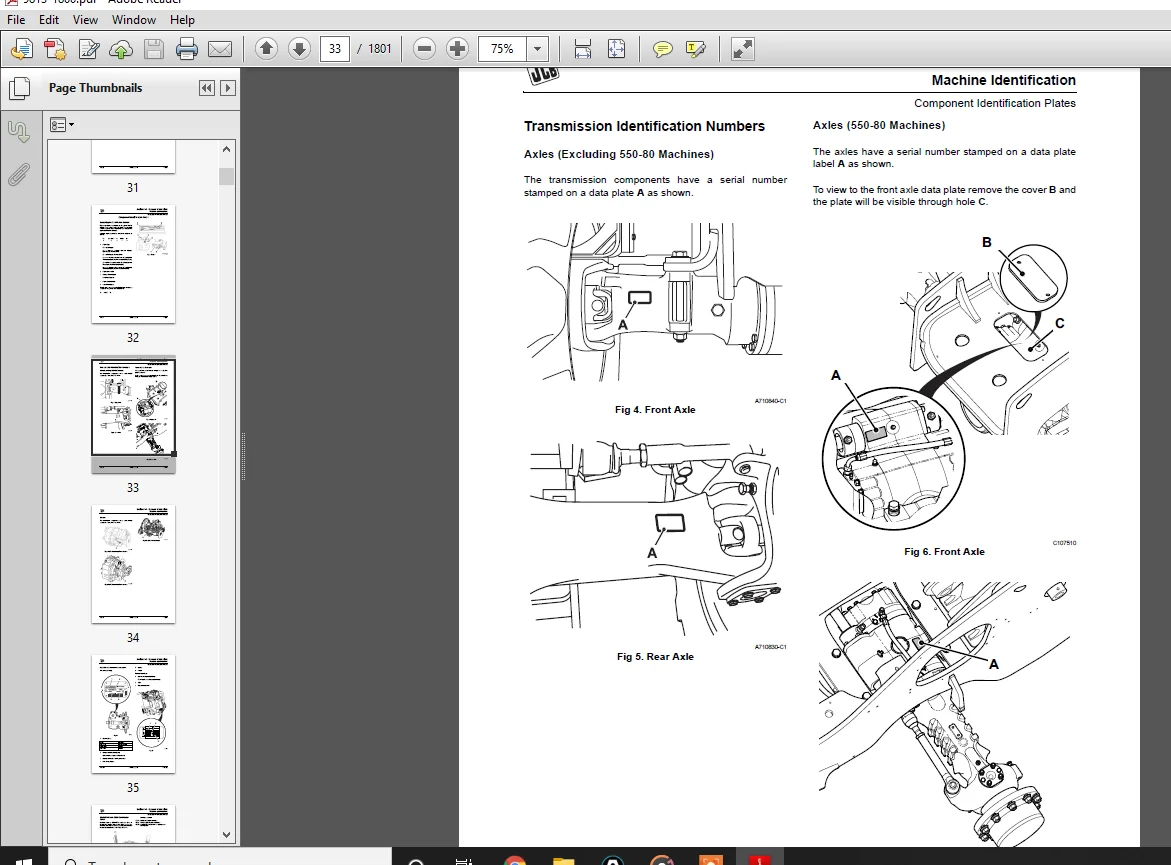Select page 31 thumbnail
This screenshot has width=1171, height=865.
click(133, 157)
